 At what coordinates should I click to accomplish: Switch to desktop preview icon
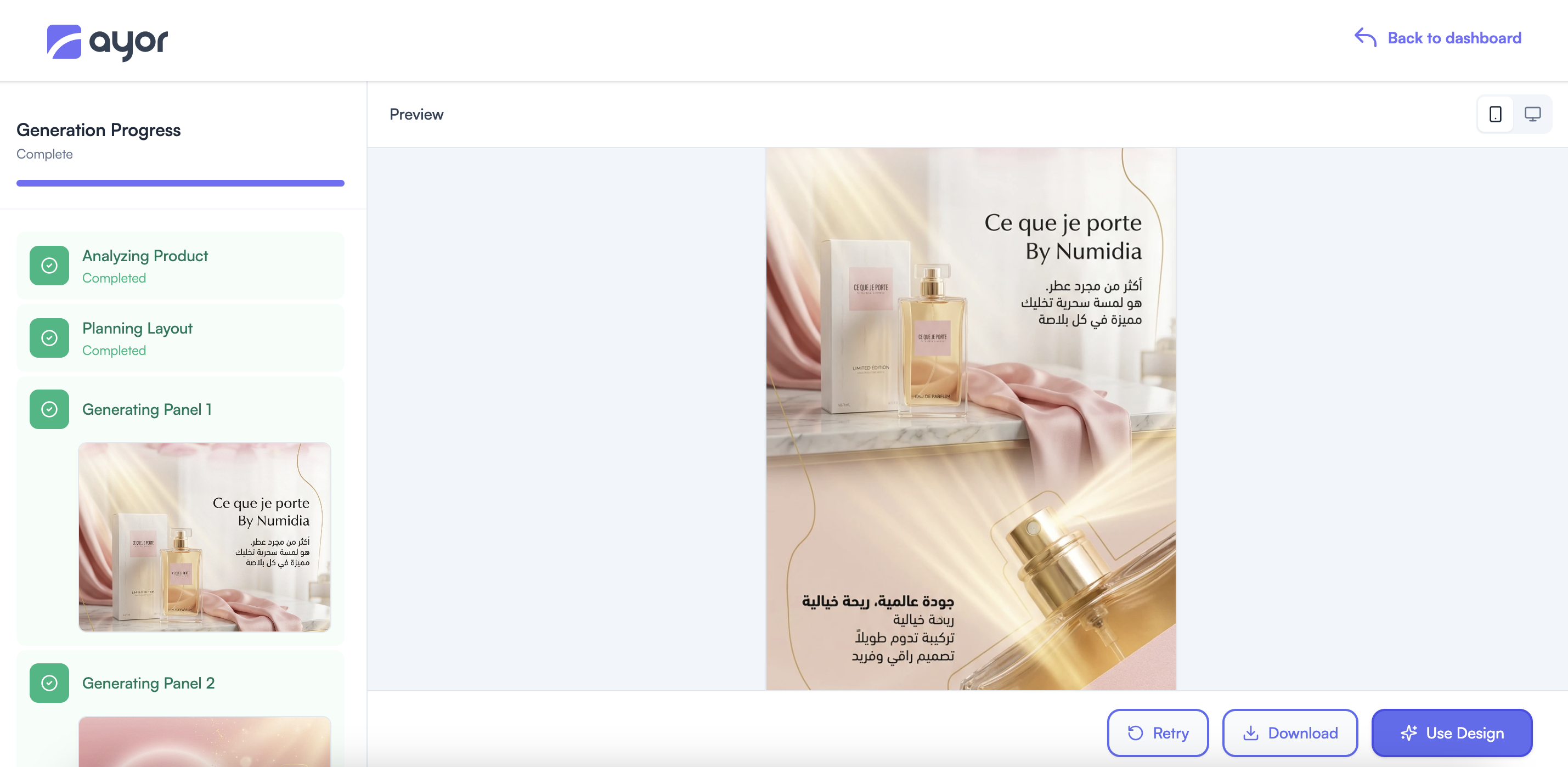(x=1532, y=114)
